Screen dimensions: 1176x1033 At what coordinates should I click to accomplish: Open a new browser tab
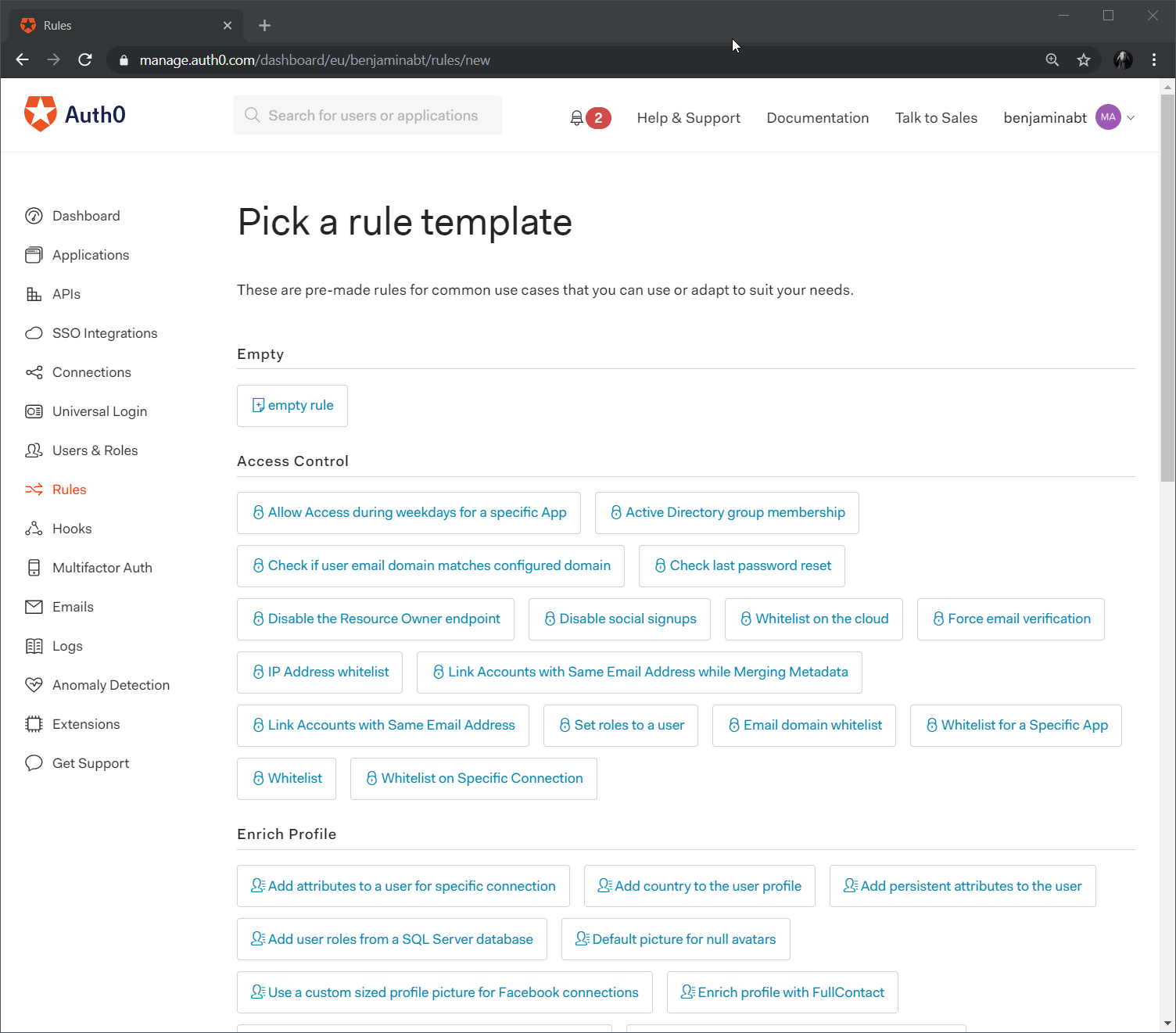coord(264,25)
